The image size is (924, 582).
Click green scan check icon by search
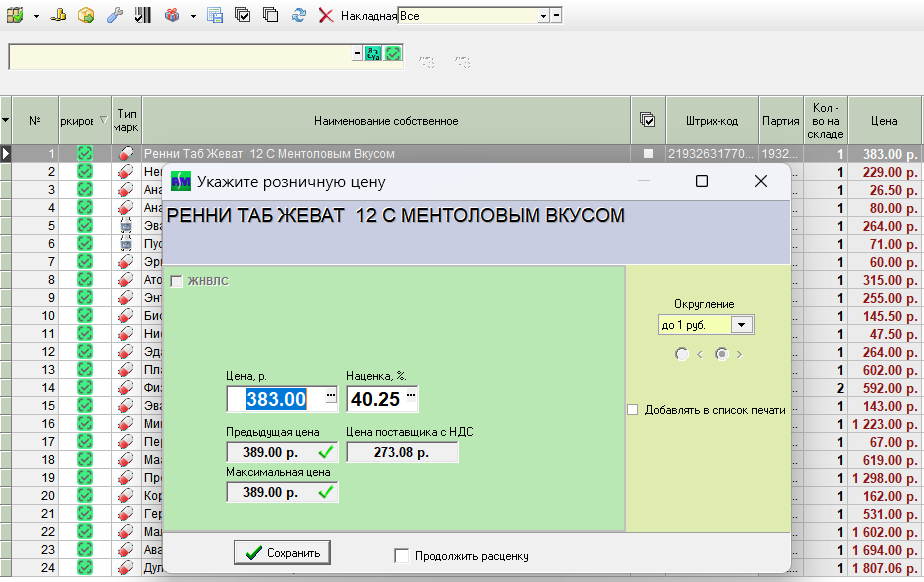point(393,54)
